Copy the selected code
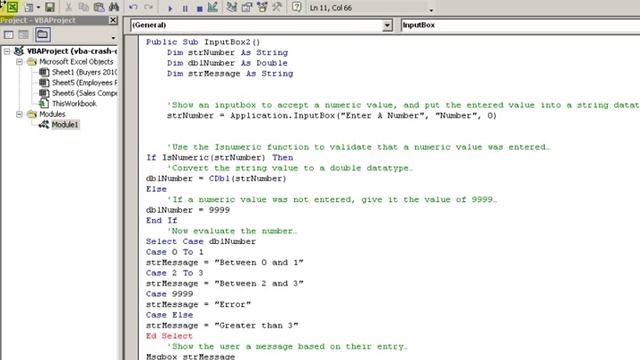Viewport: 640px width, 360px height. pos(84,7)
